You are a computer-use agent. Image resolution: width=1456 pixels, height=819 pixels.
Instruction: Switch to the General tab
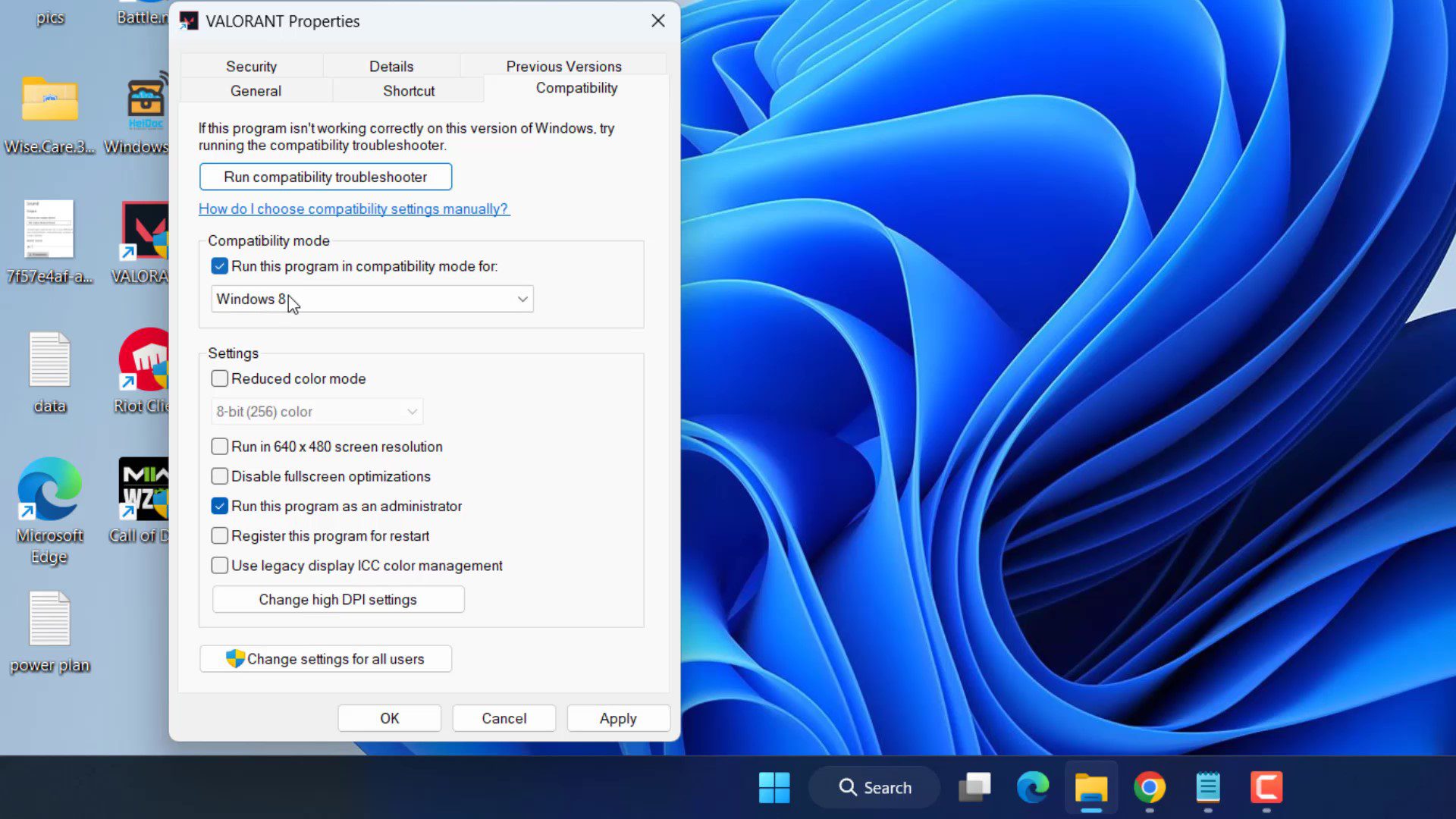coord(256,90)
